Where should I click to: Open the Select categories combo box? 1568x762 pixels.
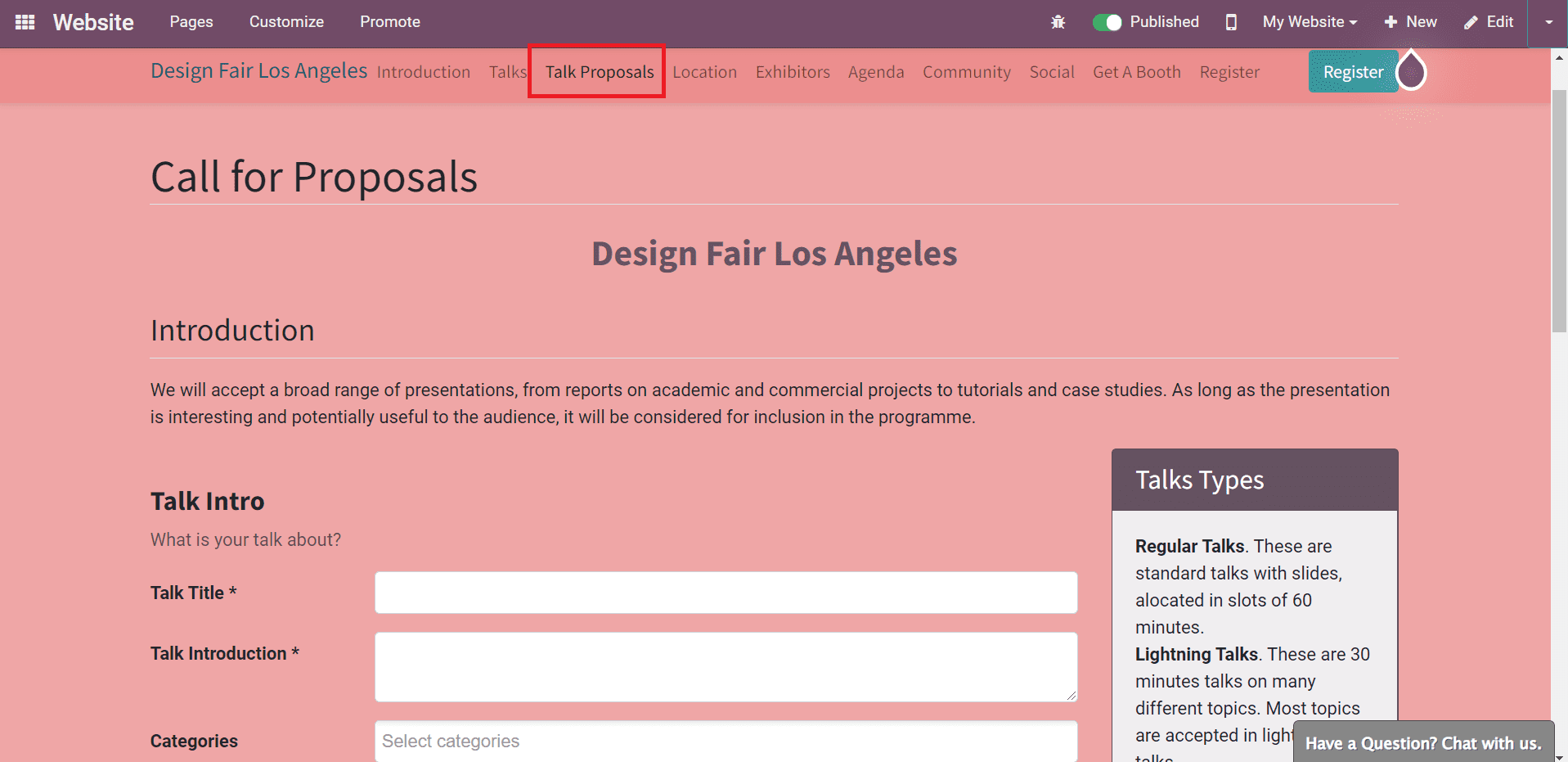click(726, 741)
